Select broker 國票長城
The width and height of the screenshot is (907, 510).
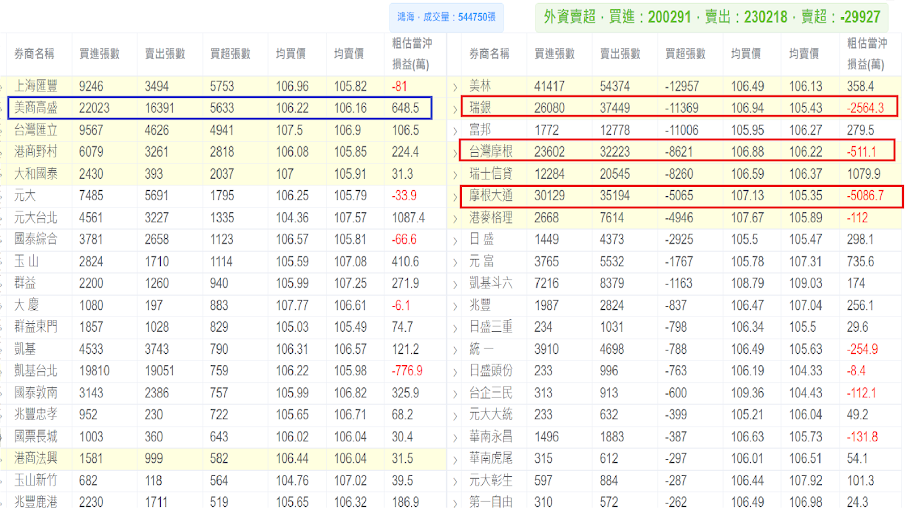(36, 437)
